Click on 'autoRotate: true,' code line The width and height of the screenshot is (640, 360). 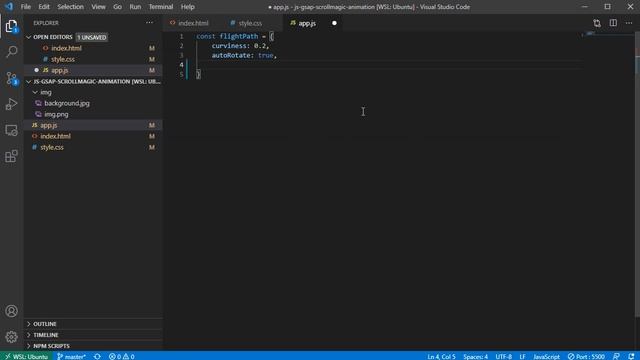click(244, 55)
